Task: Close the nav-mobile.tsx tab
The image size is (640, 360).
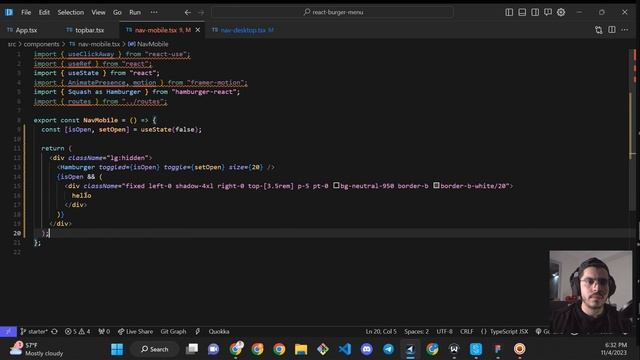Action: [198, 30]
